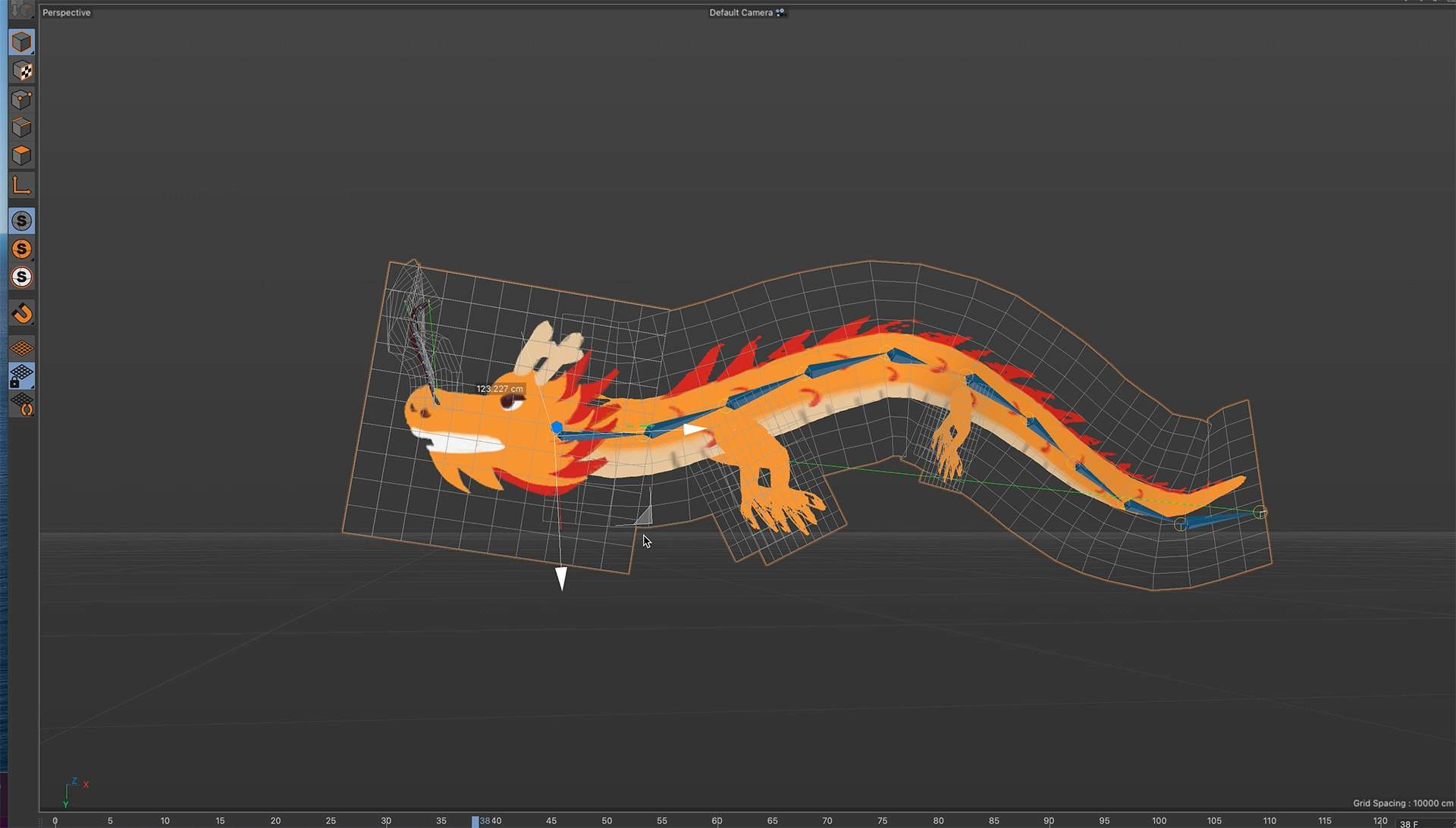Click the Default Camera label

[x=740, y=13]
